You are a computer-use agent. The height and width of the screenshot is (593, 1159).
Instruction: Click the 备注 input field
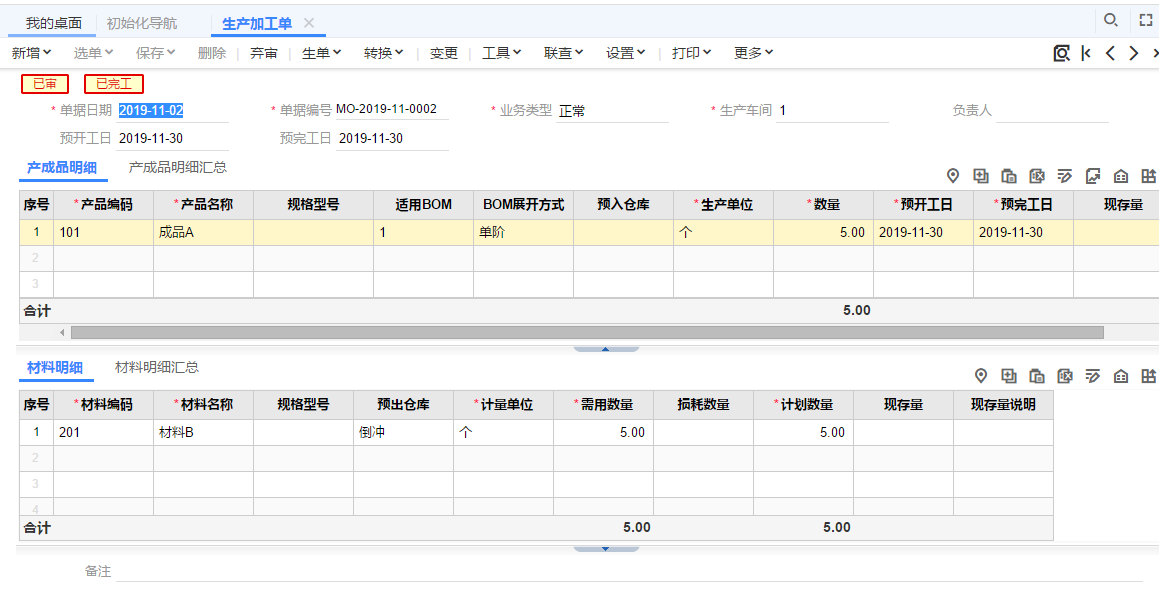[x=628, y=571]
